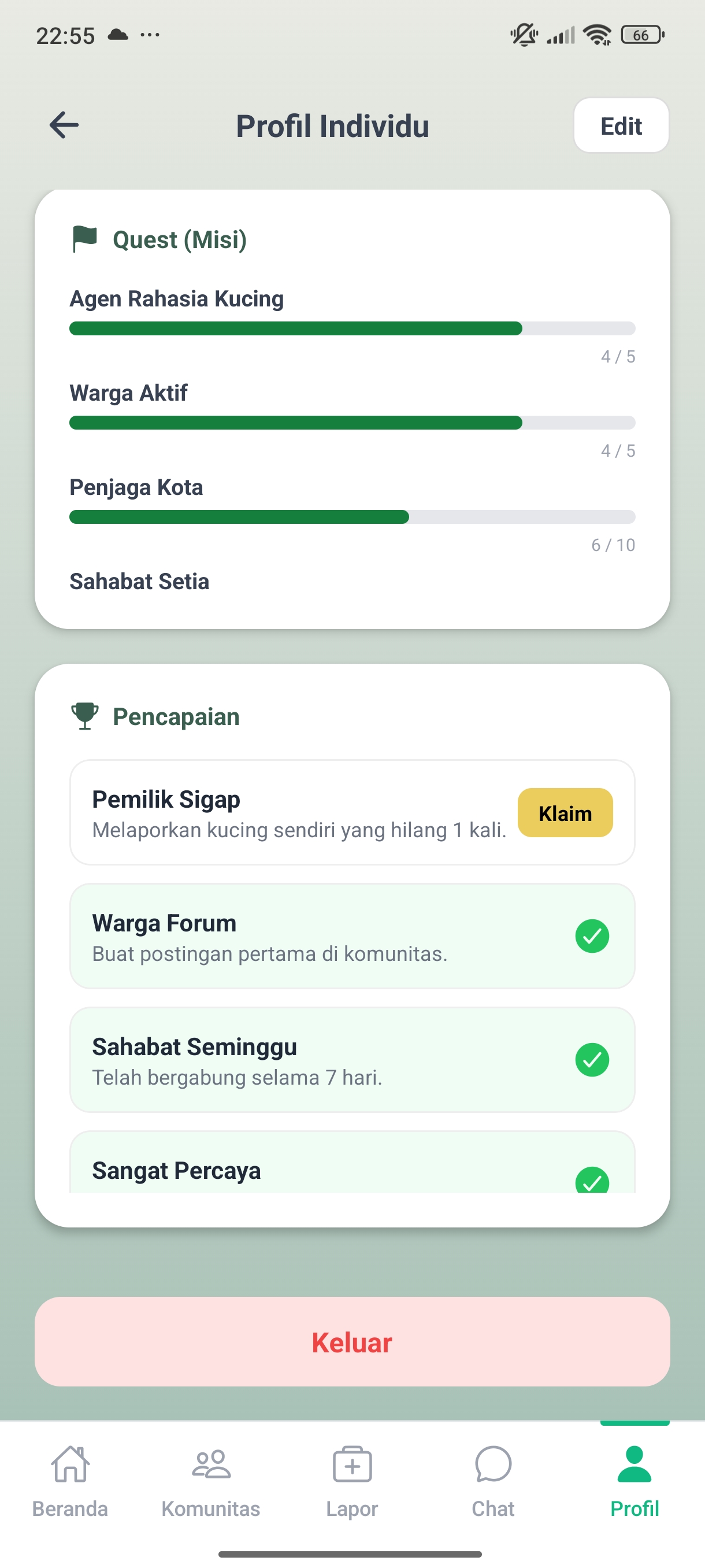Viewport: 705px width, 1568px height.
Task: Switch to the Komunitas tab
Action: click(210, 1481)
